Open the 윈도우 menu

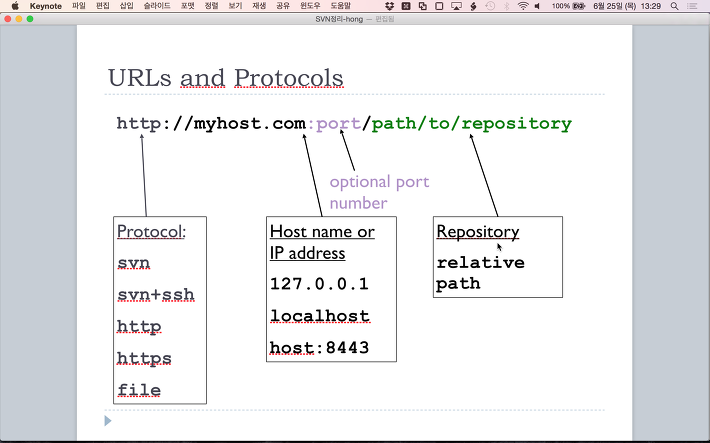[x=310, y=6]
